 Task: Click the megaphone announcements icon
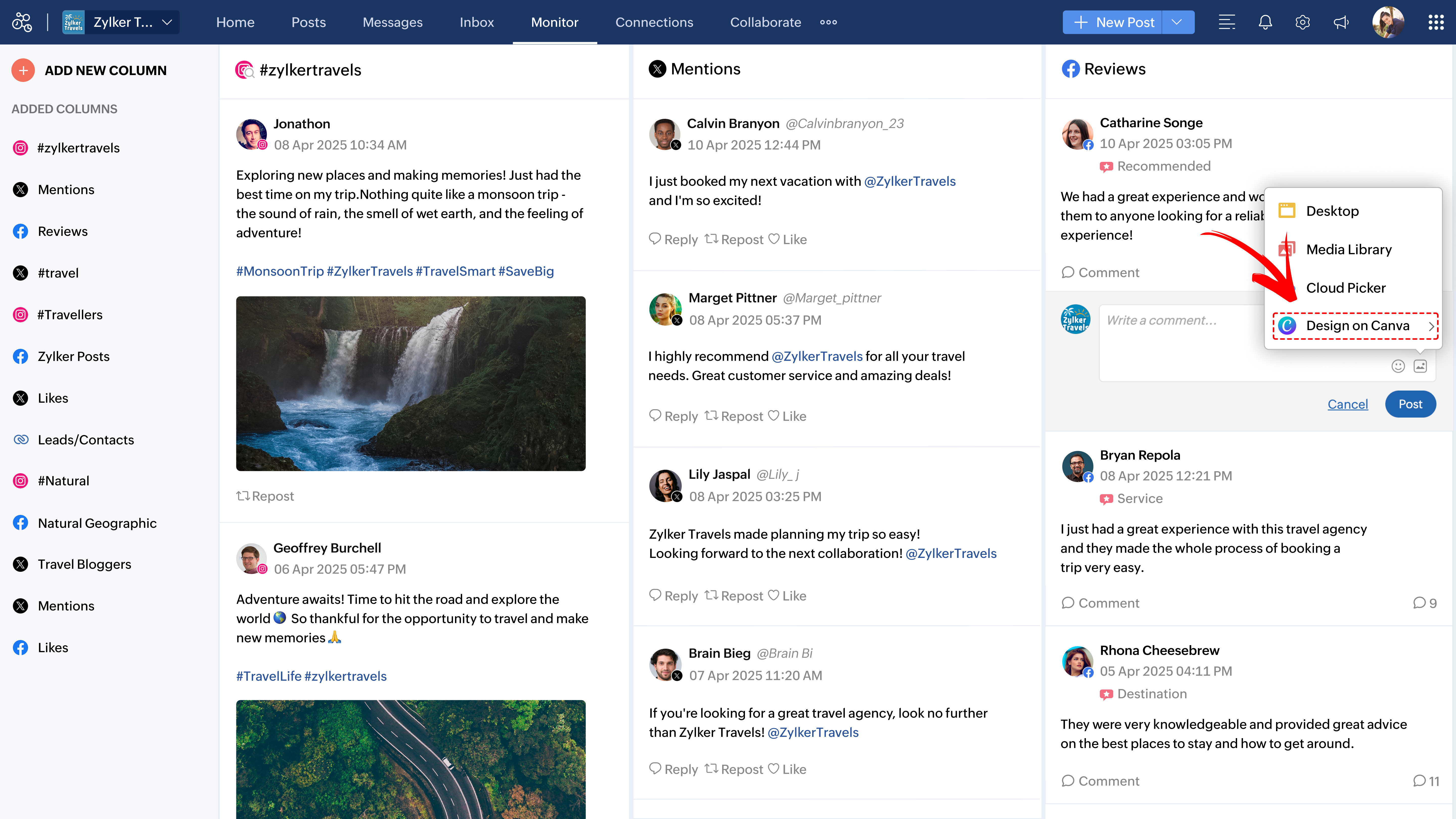point(1341,22)
